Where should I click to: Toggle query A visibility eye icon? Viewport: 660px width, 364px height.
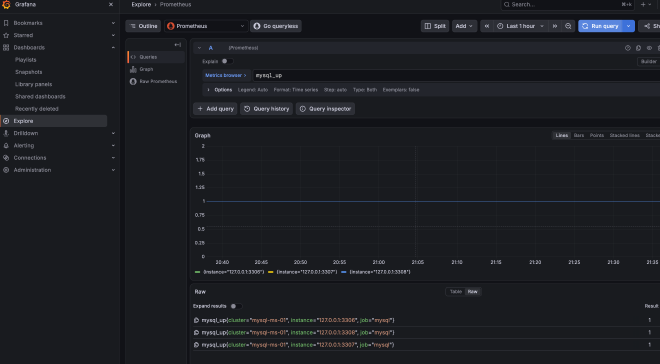click(x=649, y=48)
